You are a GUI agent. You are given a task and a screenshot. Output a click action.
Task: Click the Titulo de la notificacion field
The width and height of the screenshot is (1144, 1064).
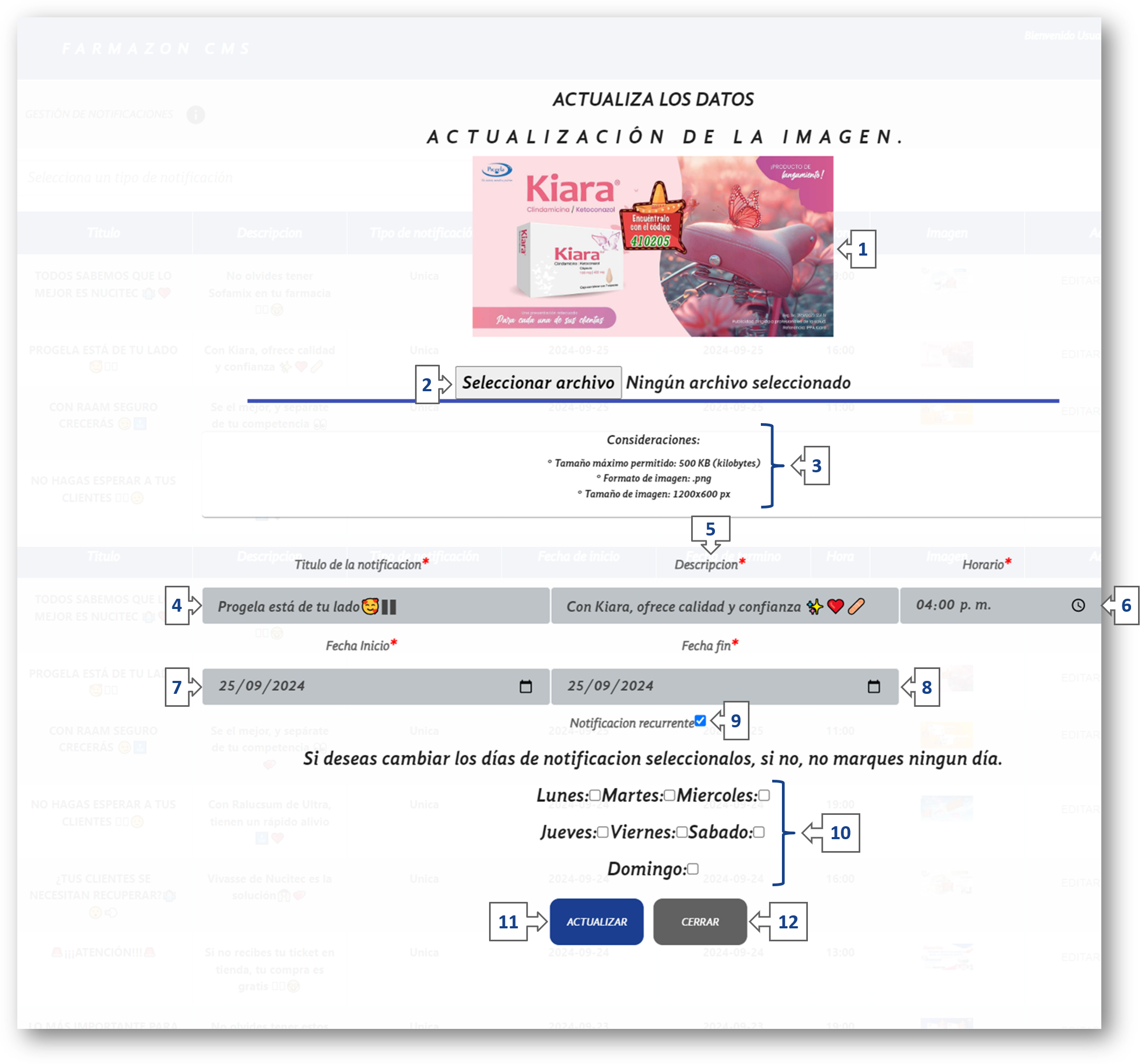pos(376,605)
